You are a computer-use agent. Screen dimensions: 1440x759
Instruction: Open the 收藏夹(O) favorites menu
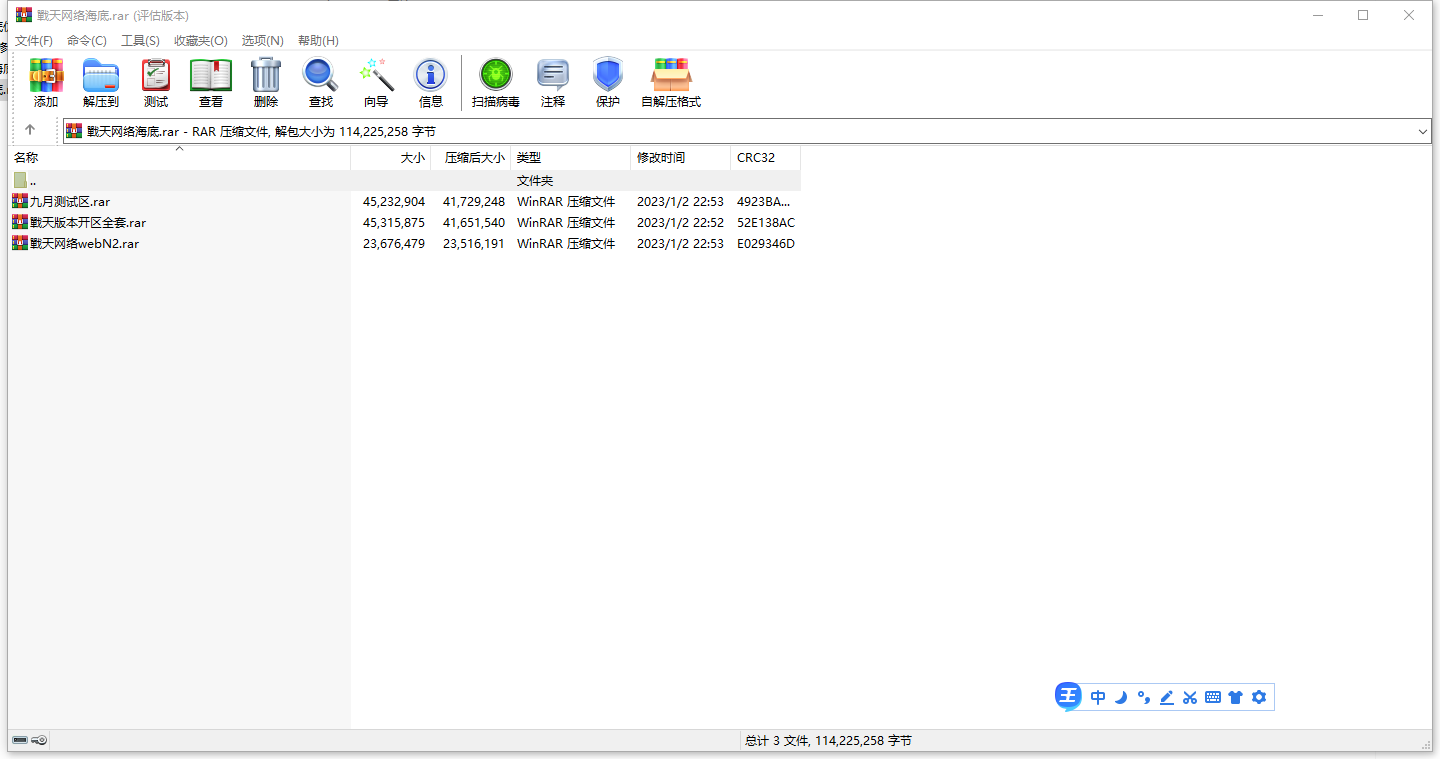(201, 41)
